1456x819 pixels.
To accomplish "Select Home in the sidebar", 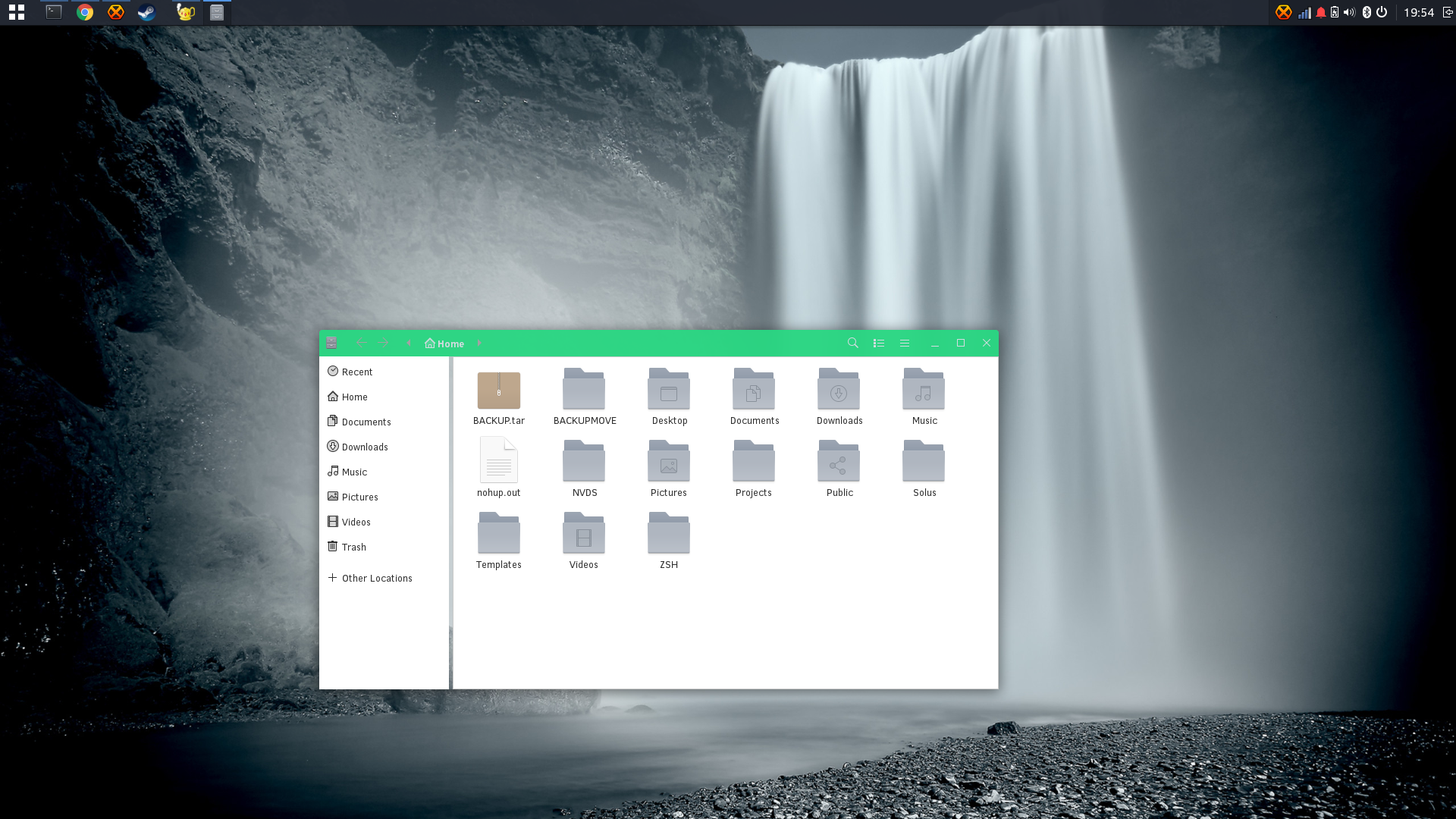I will coord(384,397).
